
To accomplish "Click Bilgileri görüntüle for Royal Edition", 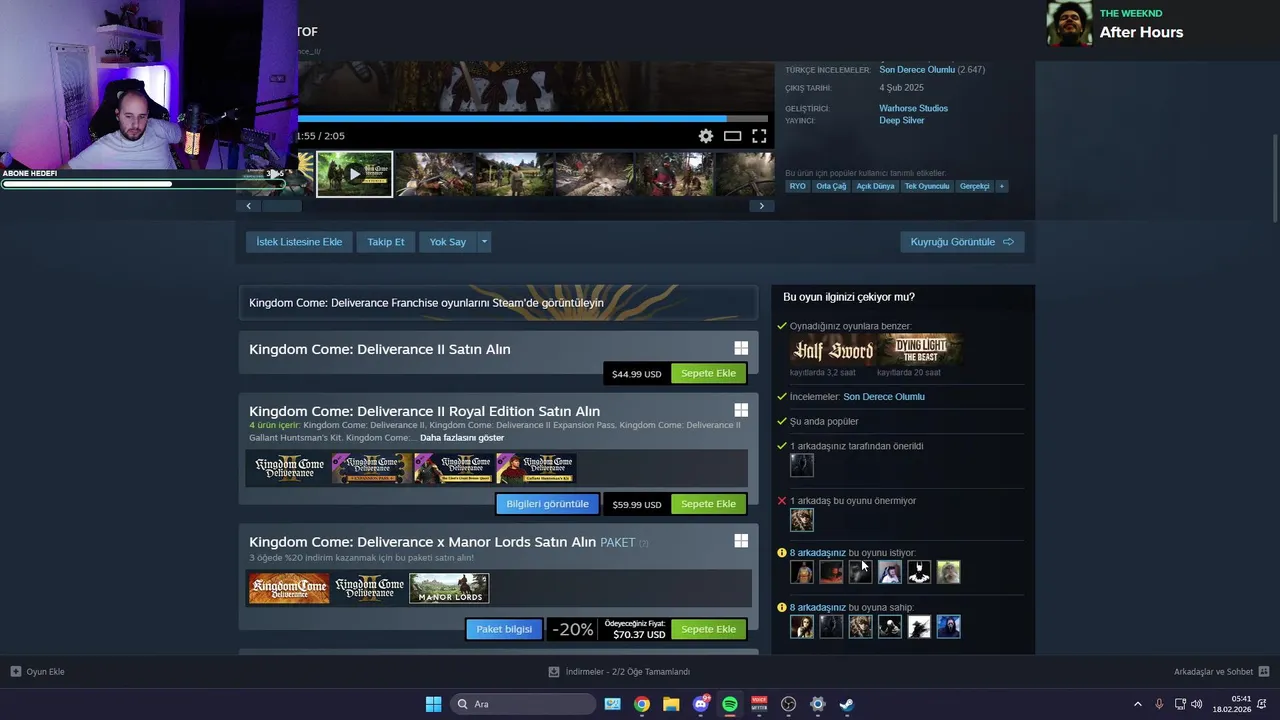I will coord(547,504).
